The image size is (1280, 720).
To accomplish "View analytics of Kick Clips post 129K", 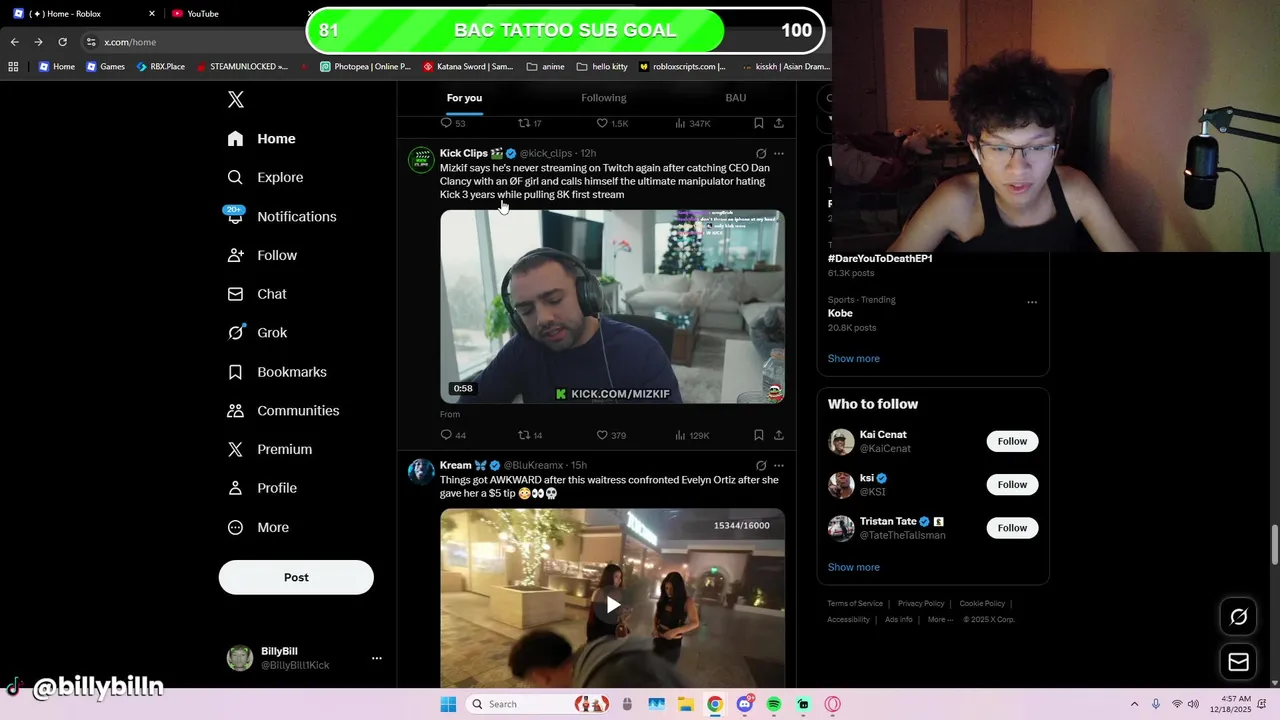I will point(692,435).
